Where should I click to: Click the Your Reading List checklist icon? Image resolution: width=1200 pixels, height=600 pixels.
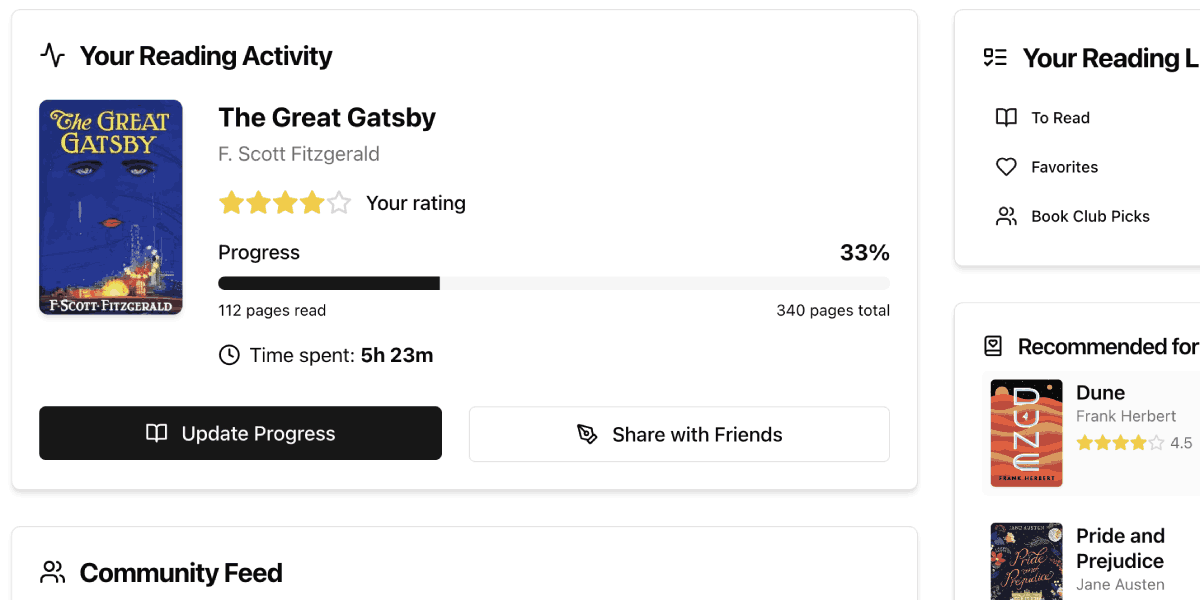(x=995, y=58)
